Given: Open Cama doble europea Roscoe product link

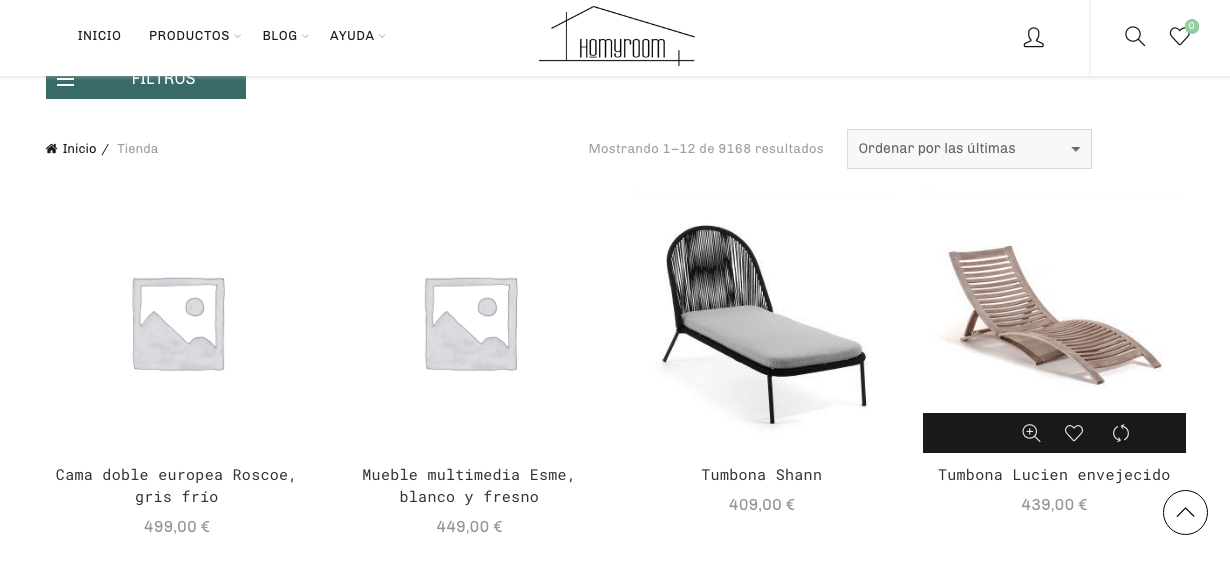Looking at the screenshot, I should pos(177,486).
